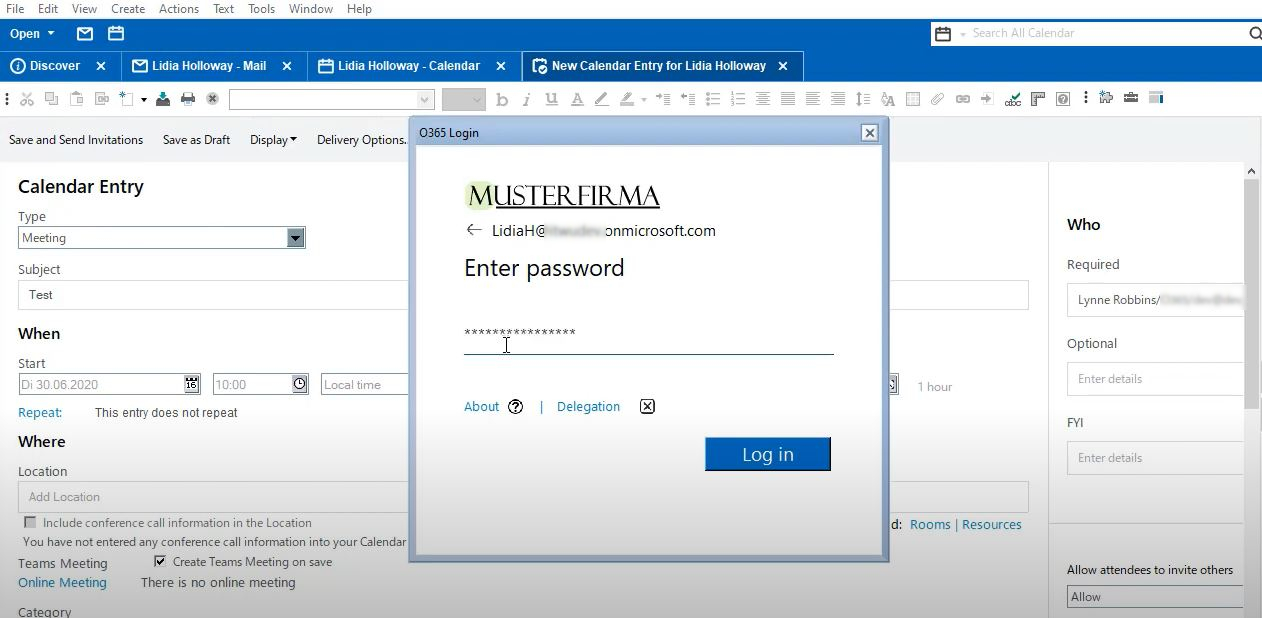Toggle underline text formatting
The image size is (1262, 618).
click(x=551, y=99)
